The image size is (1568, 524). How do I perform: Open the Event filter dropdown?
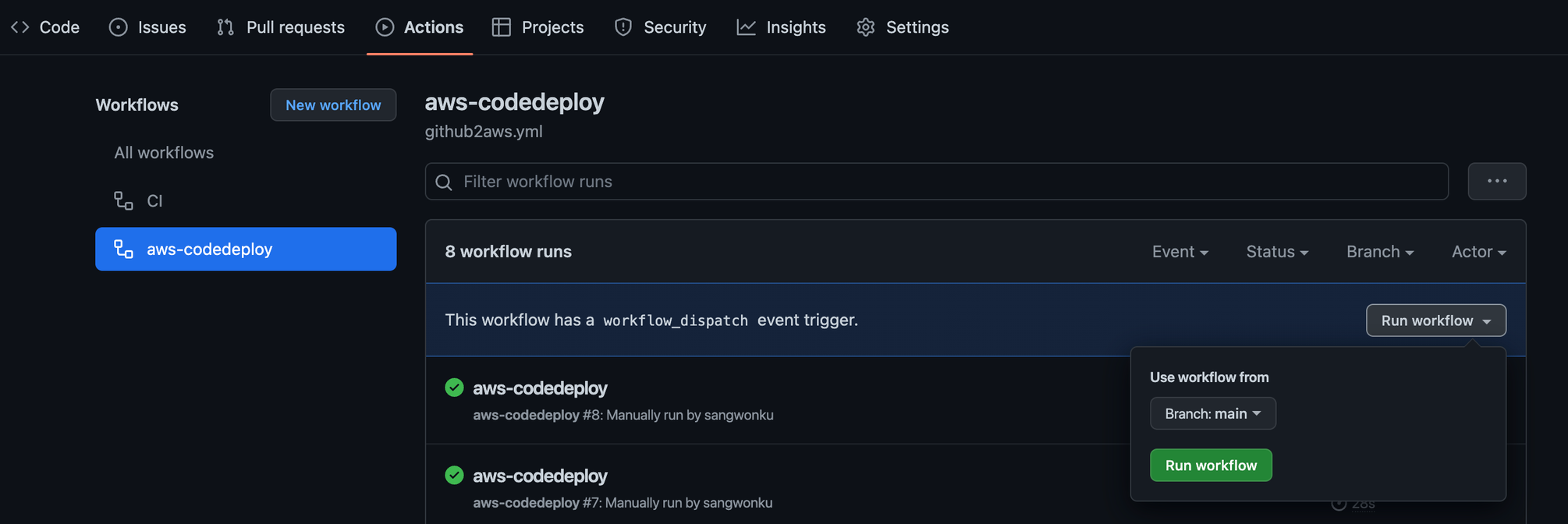tap(1180, 251)
